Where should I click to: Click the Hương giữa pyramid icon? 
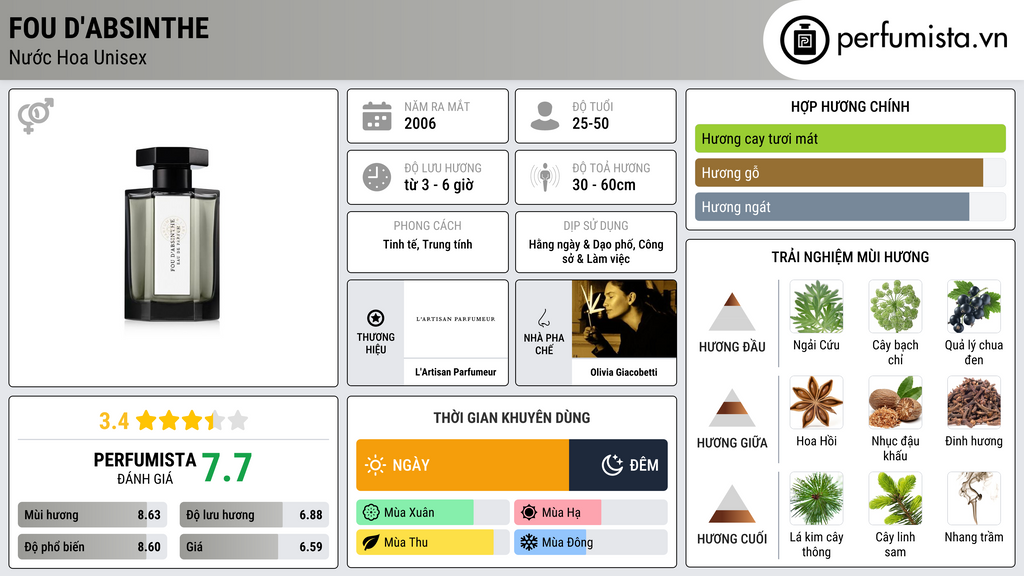coord(732,408)
